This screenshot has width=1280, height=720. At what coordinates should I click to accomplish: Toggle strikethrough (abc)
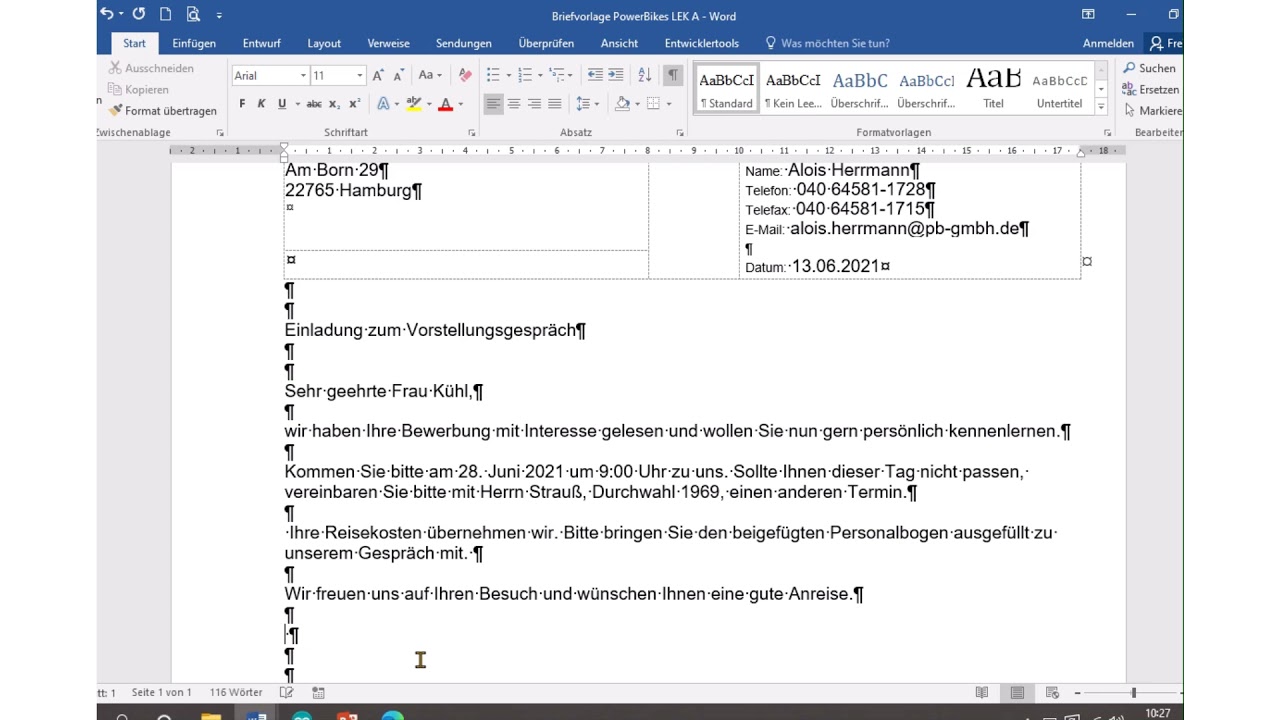[314, 104]
